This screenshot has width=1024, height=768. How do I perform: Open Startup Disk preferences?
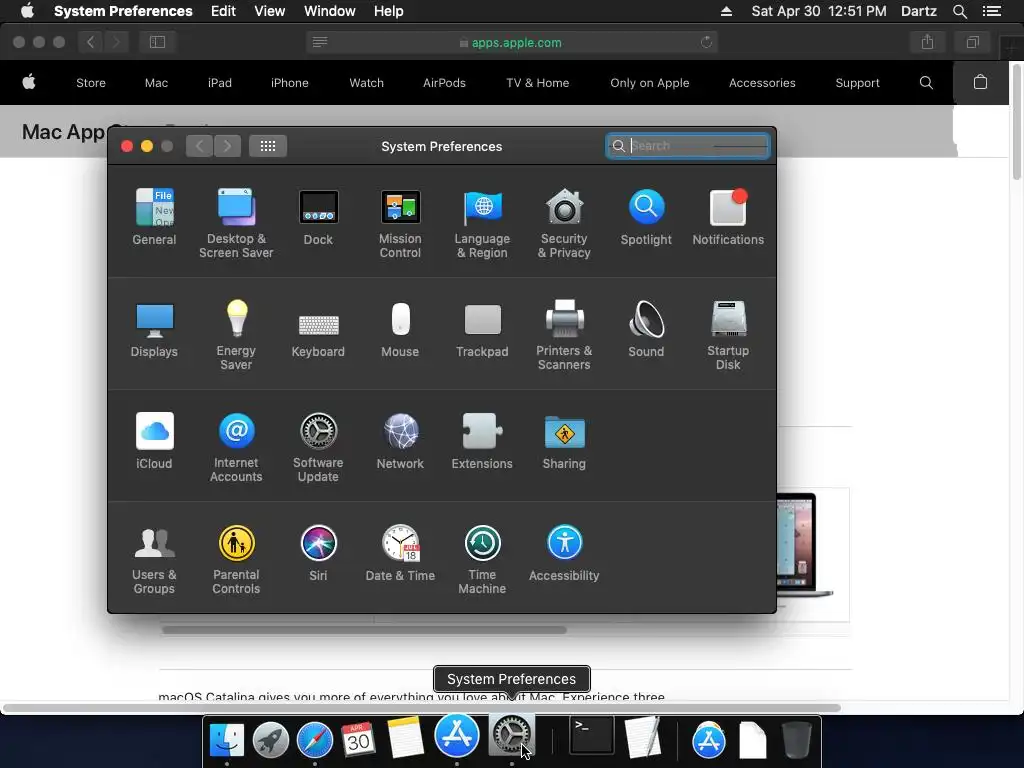click(x=728, y=335)
